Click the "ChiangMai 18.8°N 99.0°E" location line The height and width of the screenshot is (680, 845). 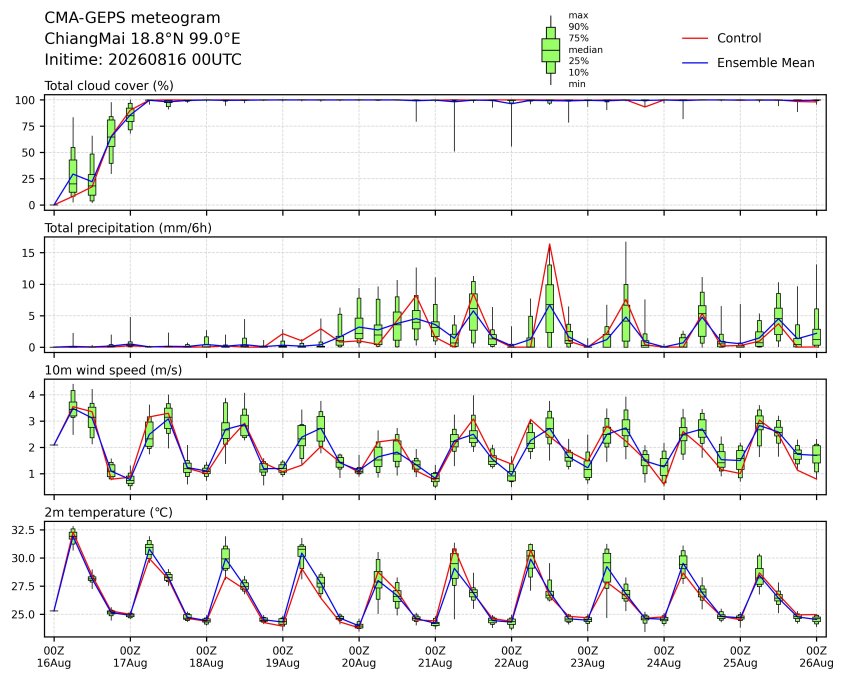point(142,39)
